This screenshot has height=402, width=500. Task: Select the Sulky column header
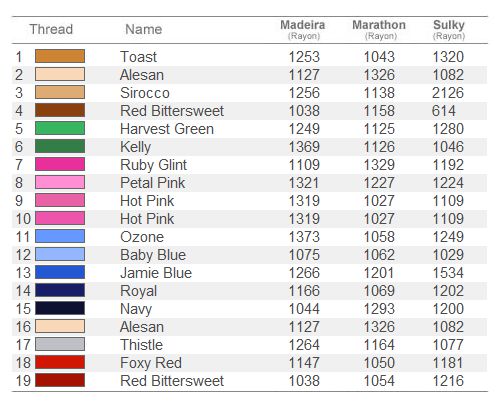(x=449, y=29)
